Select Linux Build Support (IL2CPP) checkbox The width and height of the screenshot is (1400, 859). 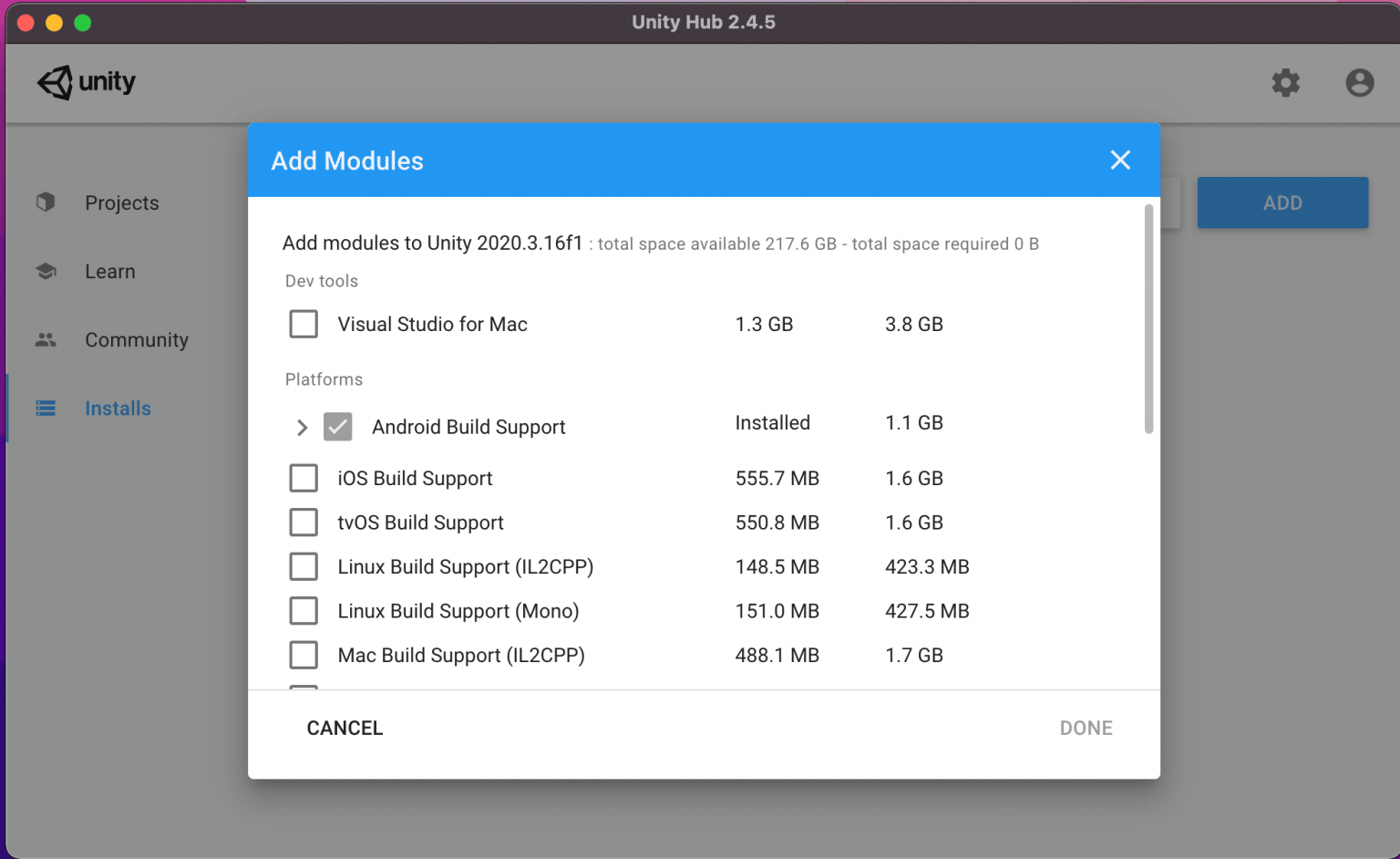(x=304, y=567)
